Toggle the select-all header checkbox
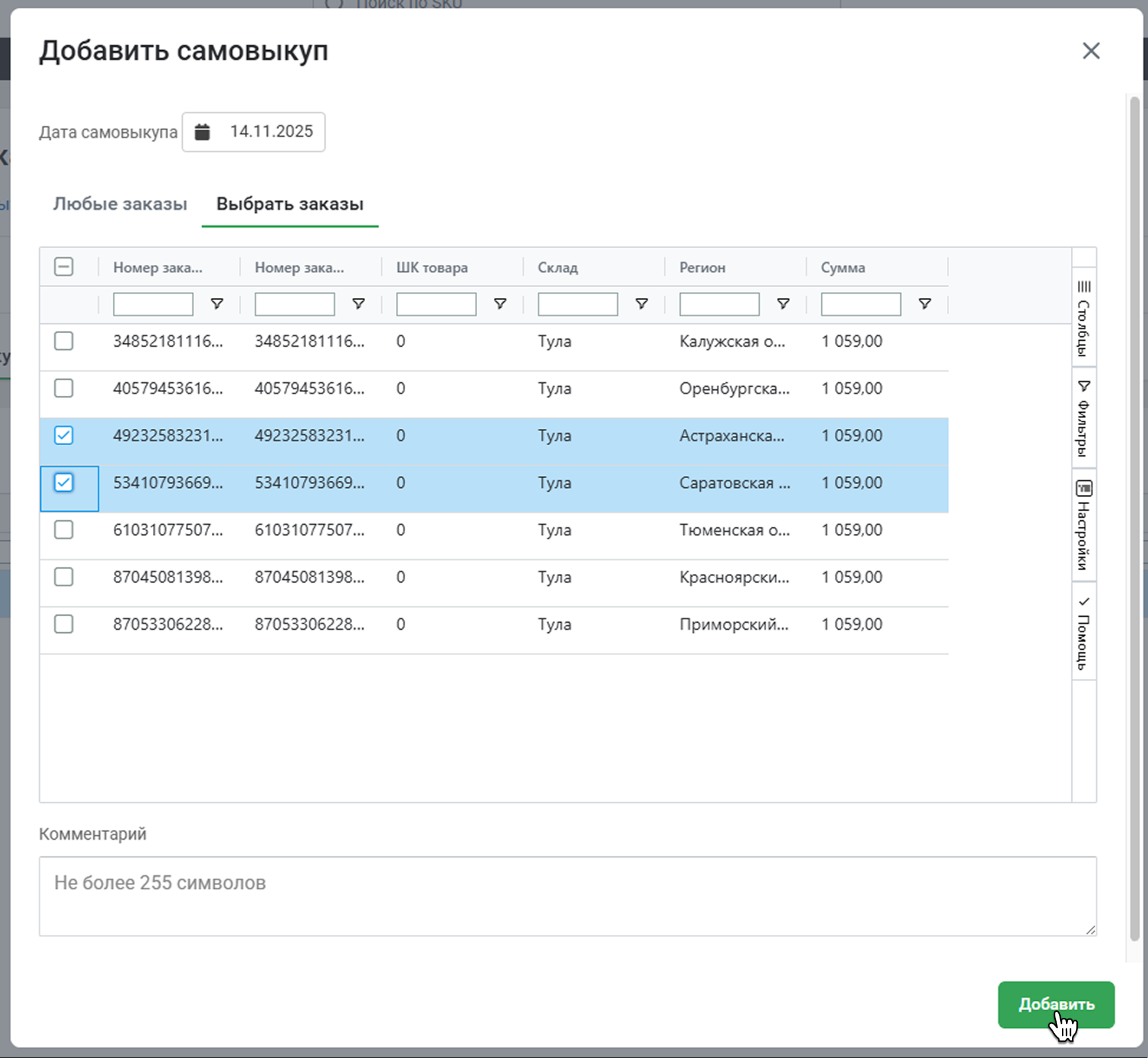The width and height of the screenshot is (1148, 1058). click(x=64, y=267)
